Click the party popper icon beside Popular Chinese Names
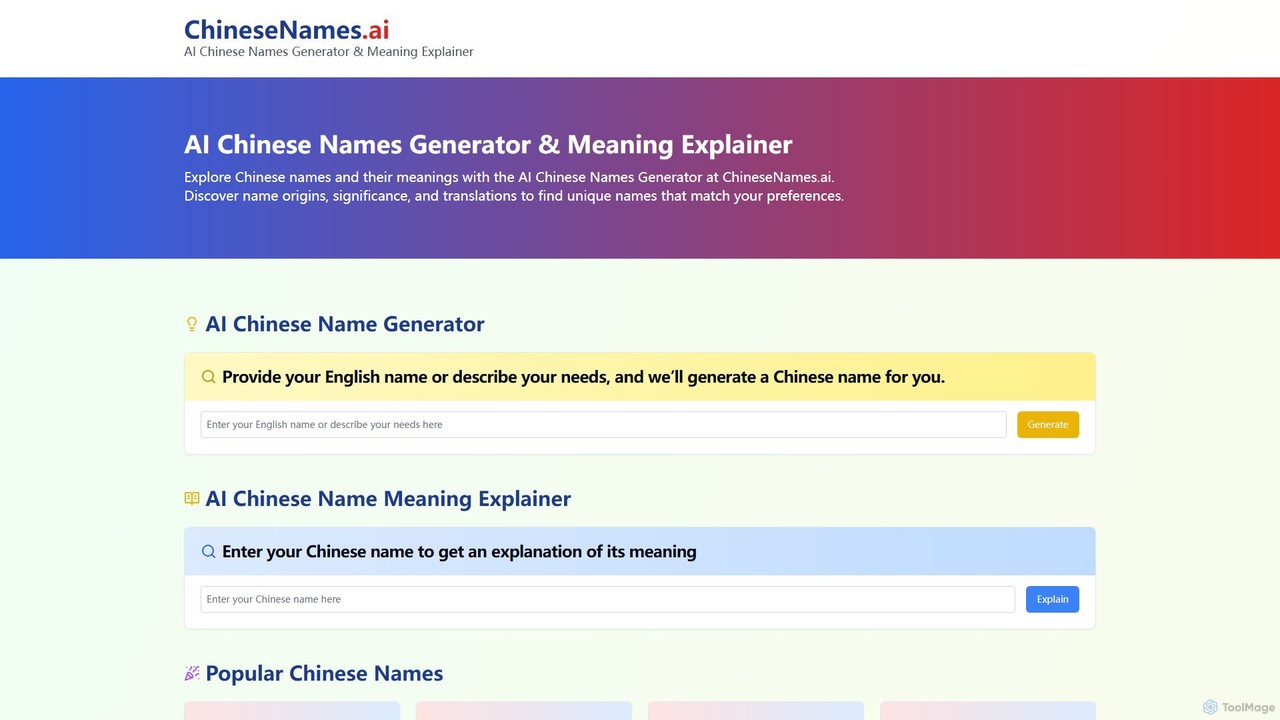Viewport: 1280px width, 720px height. [x=192, y=673]
